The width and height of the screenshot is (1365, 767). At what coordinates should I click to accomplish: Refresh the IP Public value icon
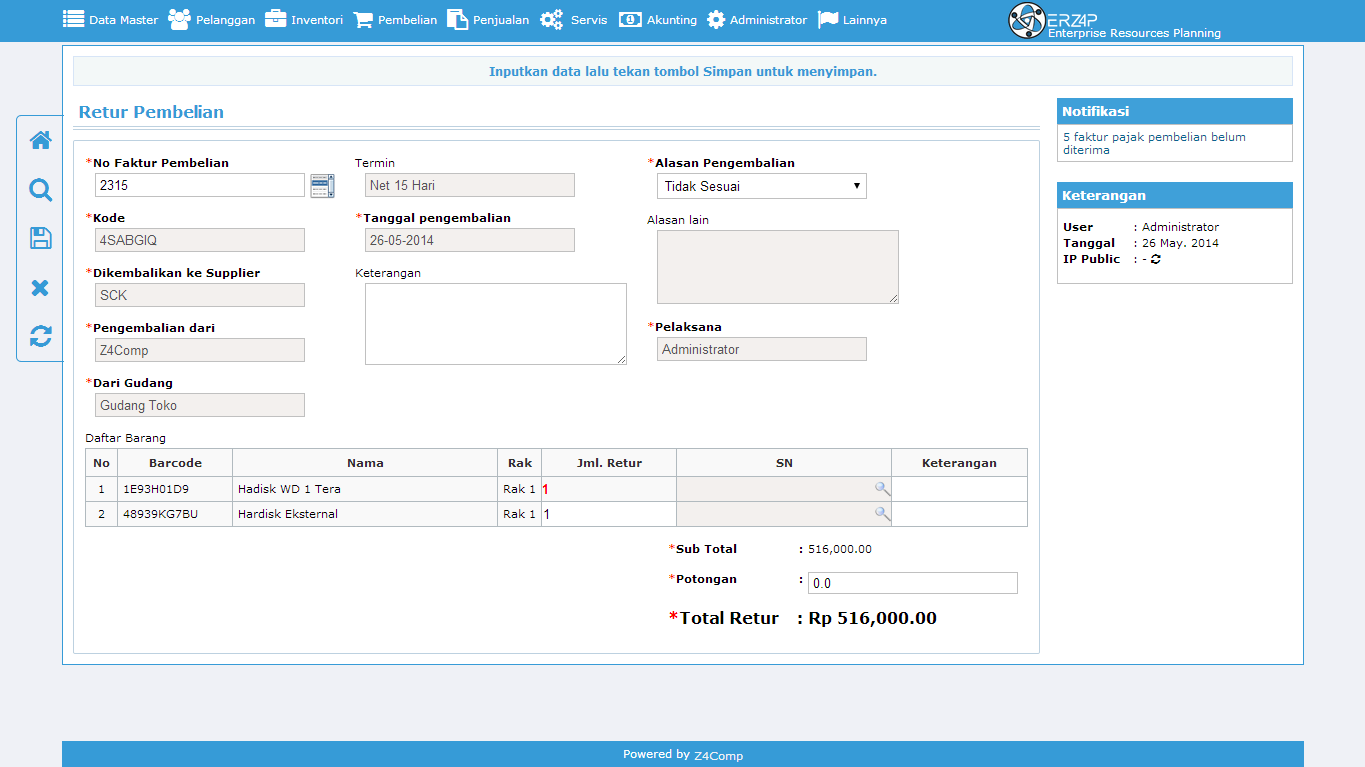point(1156,259)
